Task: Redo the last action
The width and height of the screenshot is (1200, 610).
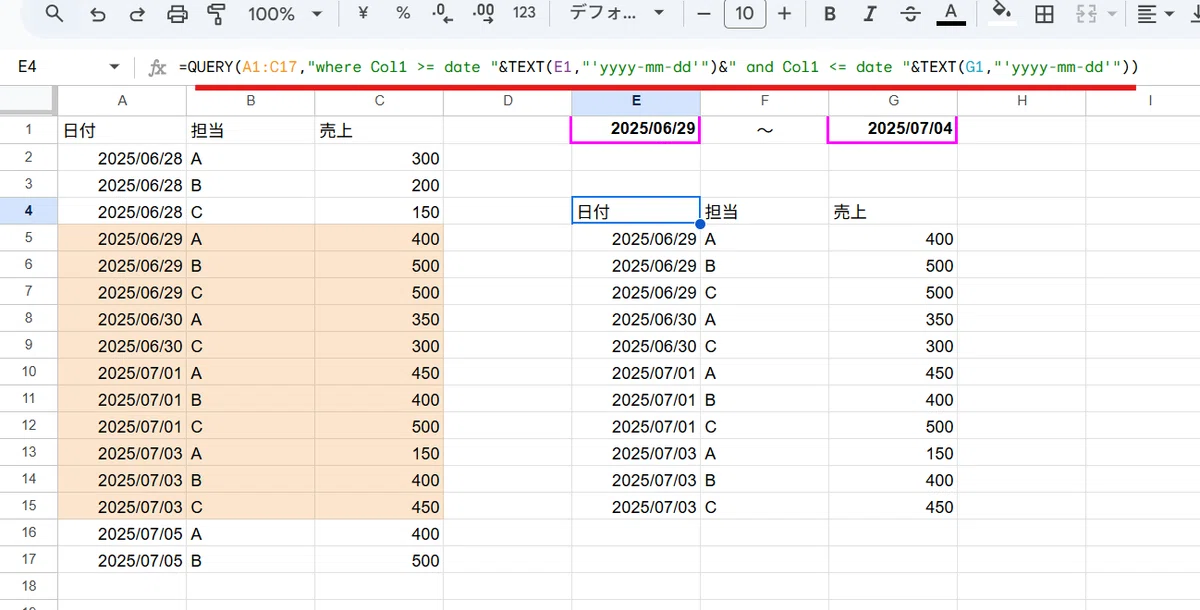Action: point(137,14)
